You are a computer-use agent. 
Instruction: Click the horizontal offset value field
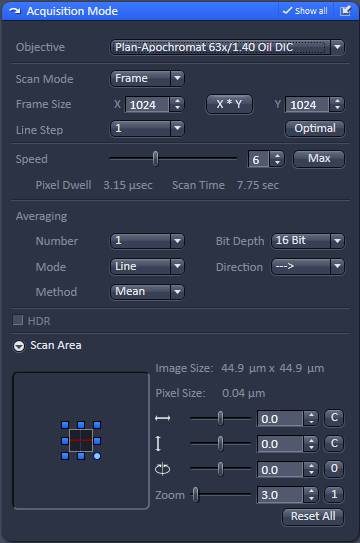click(x=280, y=419)
